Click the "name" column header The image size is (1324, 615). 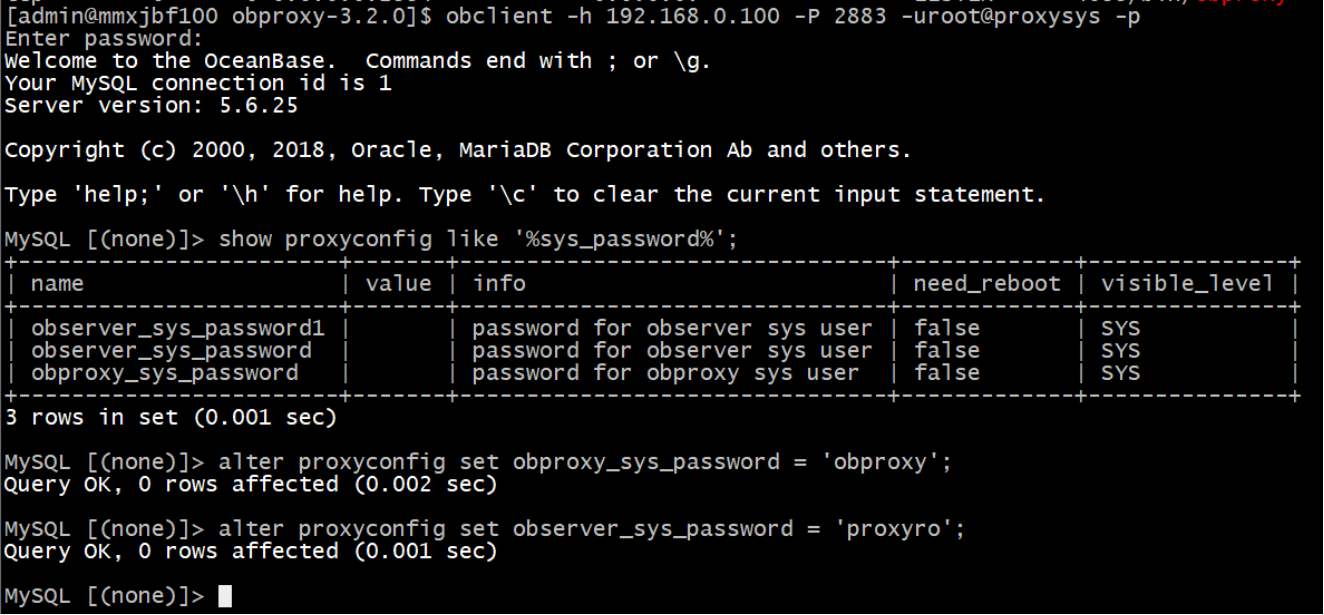(x=57, y=283)
